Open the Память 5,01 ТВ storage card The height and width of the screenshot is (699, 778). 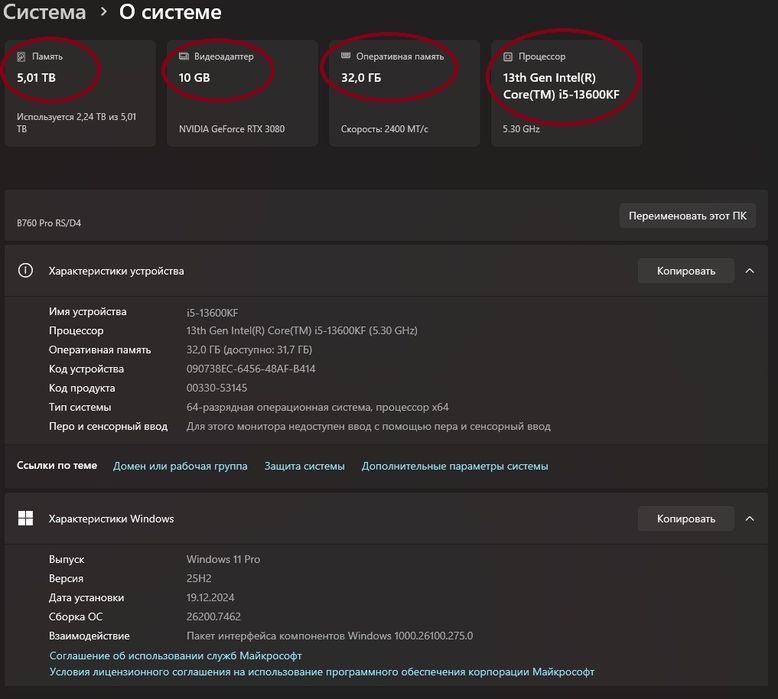80,93
